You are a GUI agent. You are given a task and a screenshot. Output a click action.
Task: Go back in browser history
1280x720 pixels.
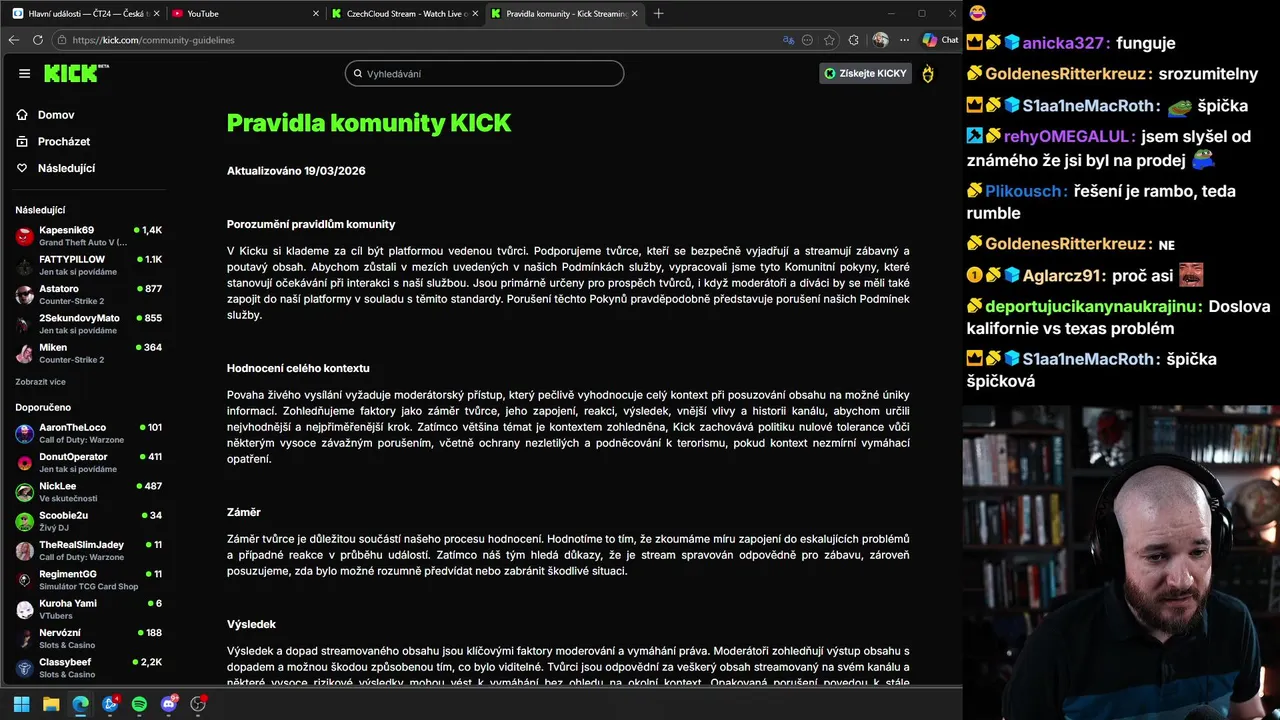(13, 40)
